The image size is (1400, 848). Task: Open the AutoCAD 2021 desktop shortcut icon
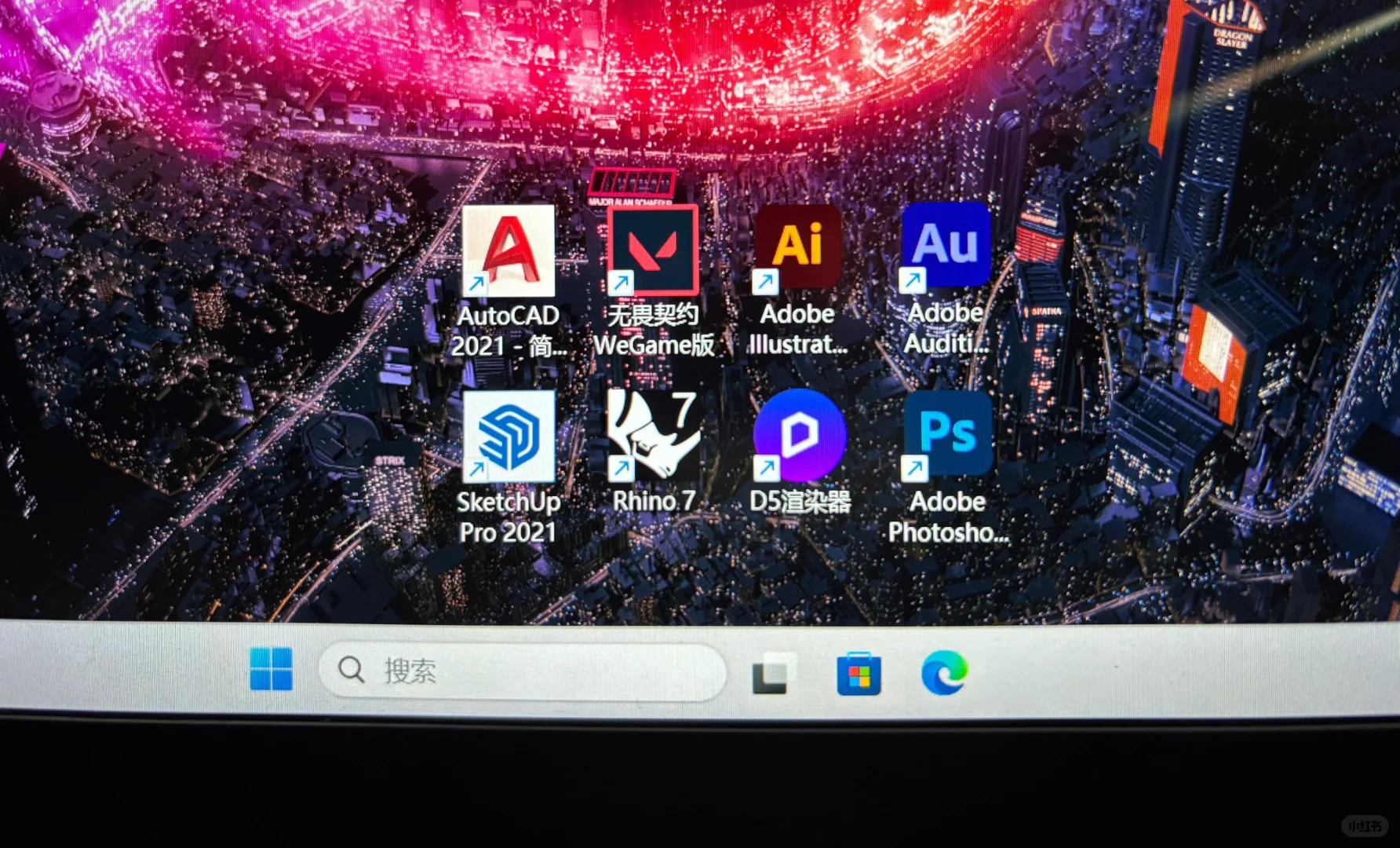point(508,250)
